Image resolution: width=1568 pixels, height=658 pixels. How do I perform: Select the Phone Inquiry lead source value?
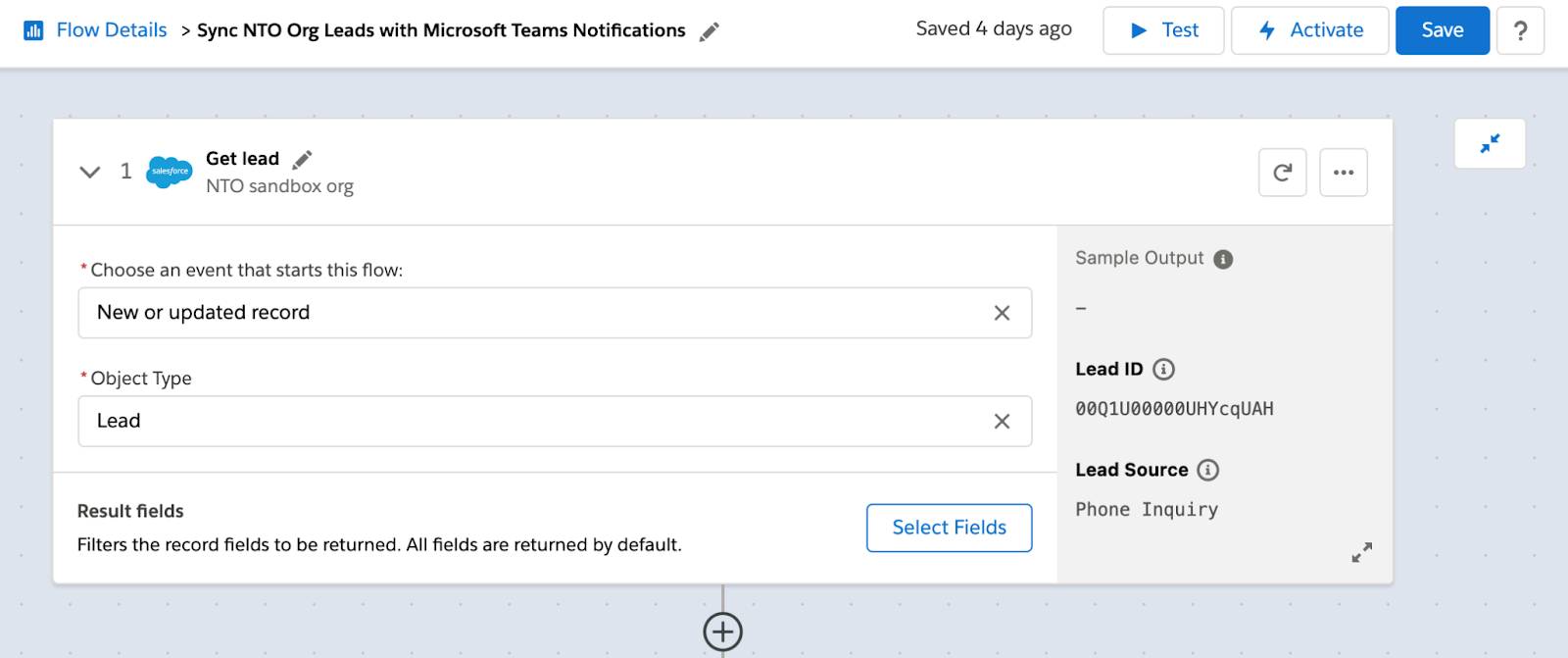[x=1147, y=509]
